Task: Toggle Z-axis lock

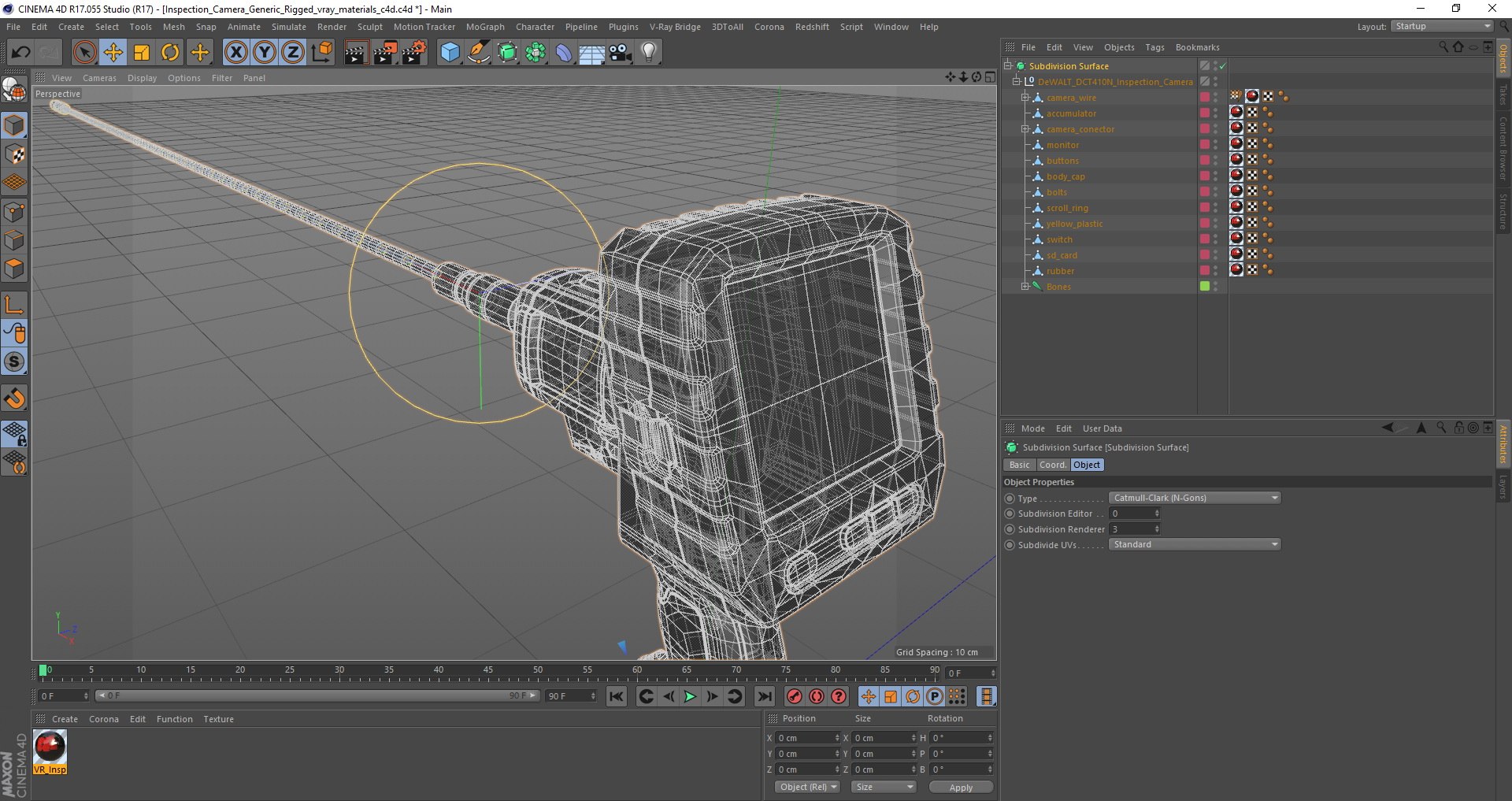Action: (293, 53)
